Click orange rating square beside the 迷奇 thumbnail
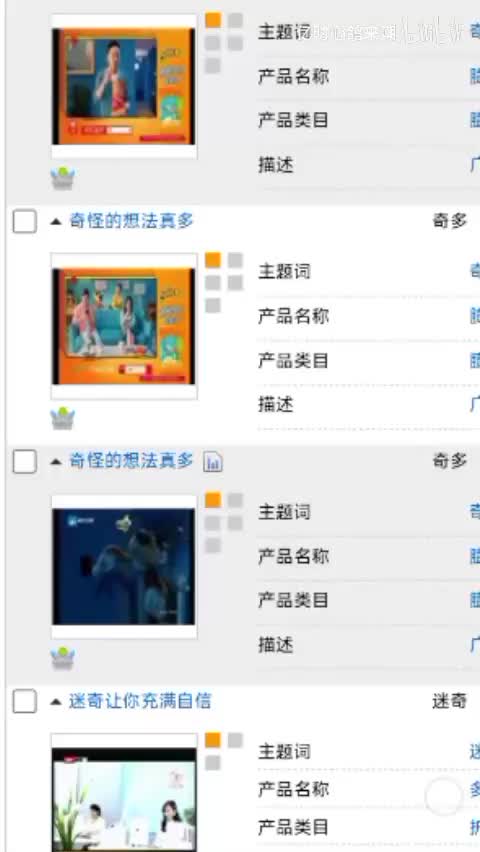 click(213, 740)
